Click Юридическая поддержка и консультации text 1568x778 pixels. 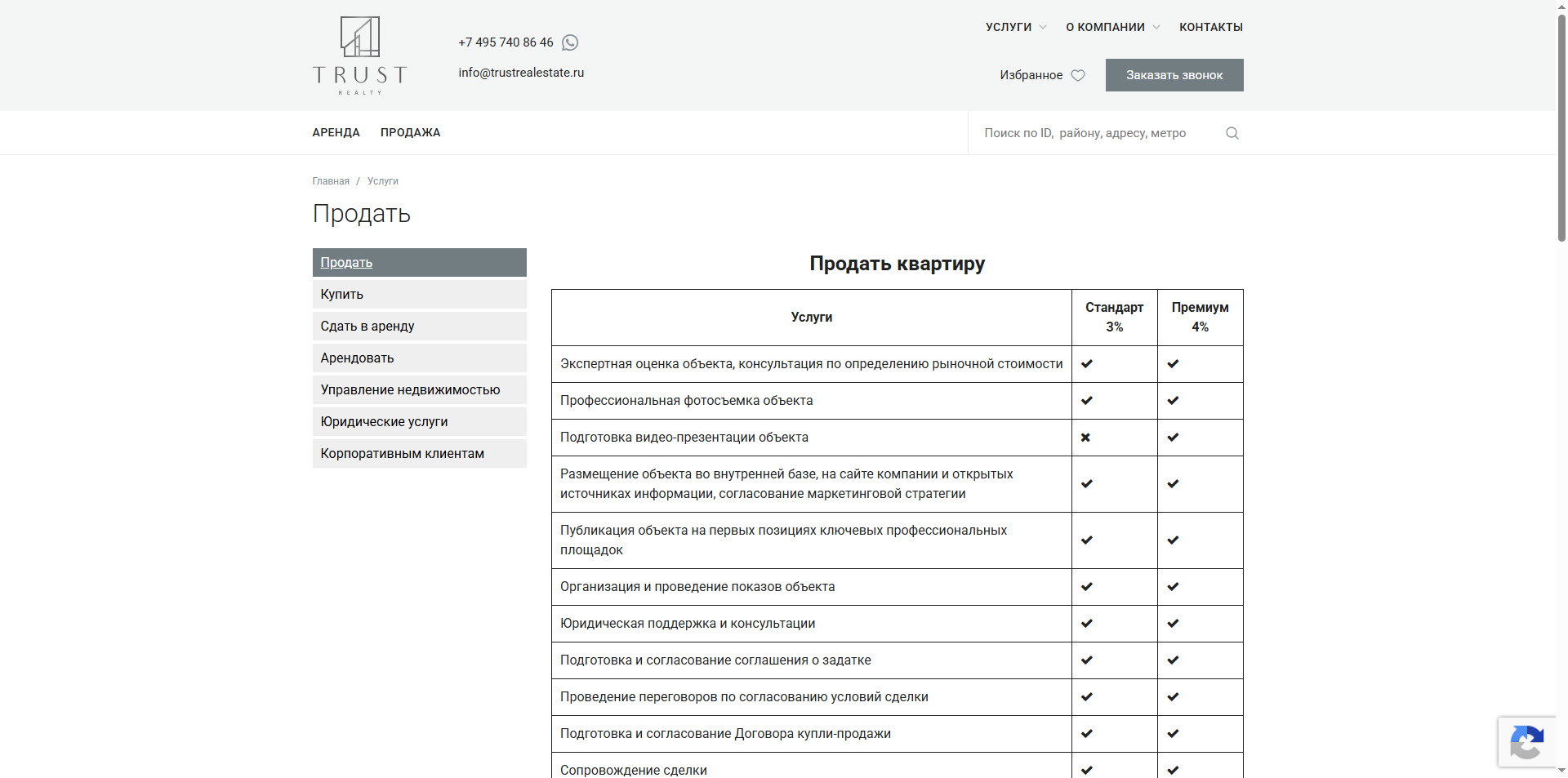[x=688, y=624]
